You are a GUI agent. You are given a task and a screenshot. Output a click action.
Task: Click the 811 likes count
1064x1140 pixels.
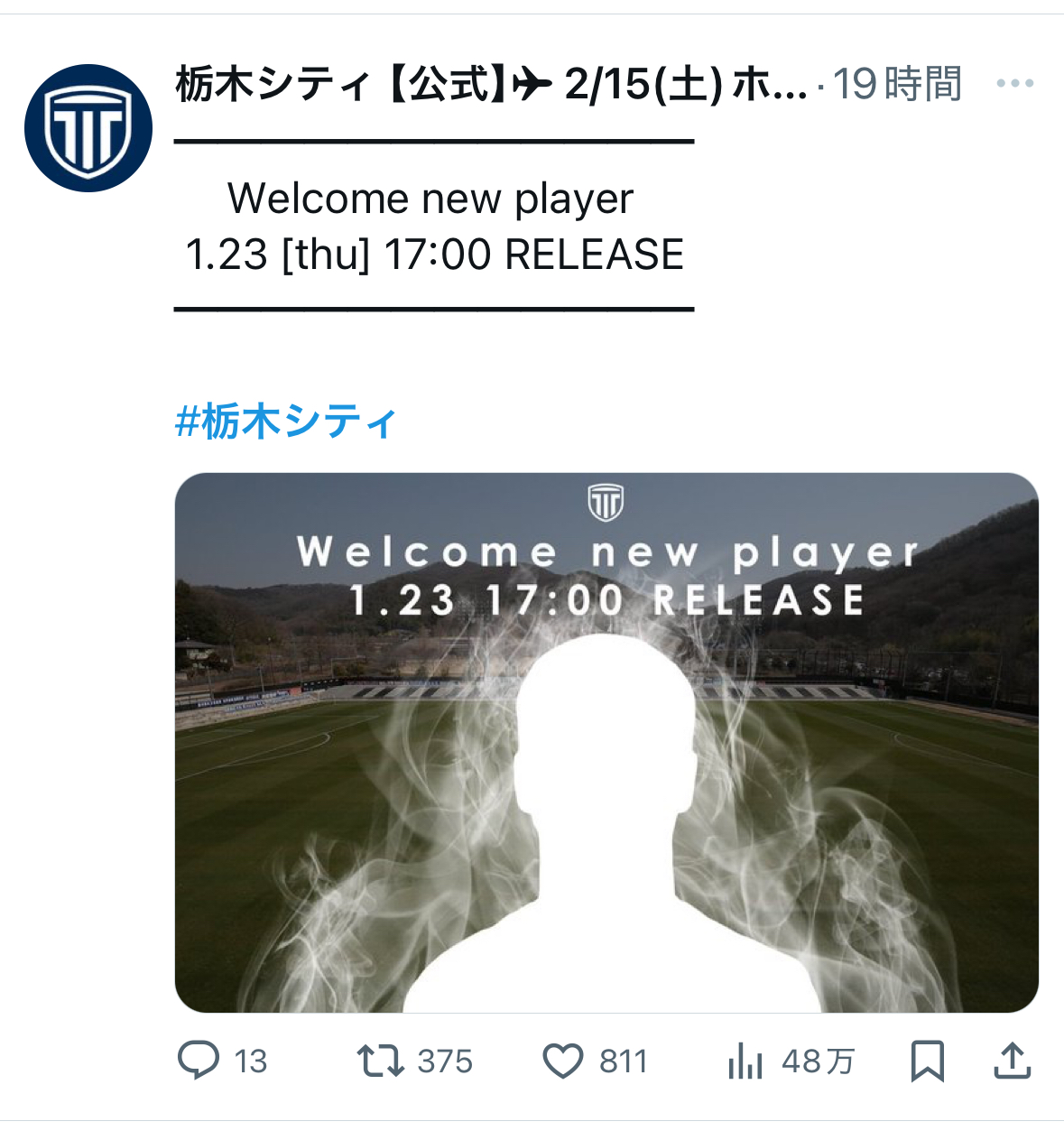tap(624, 1061)
